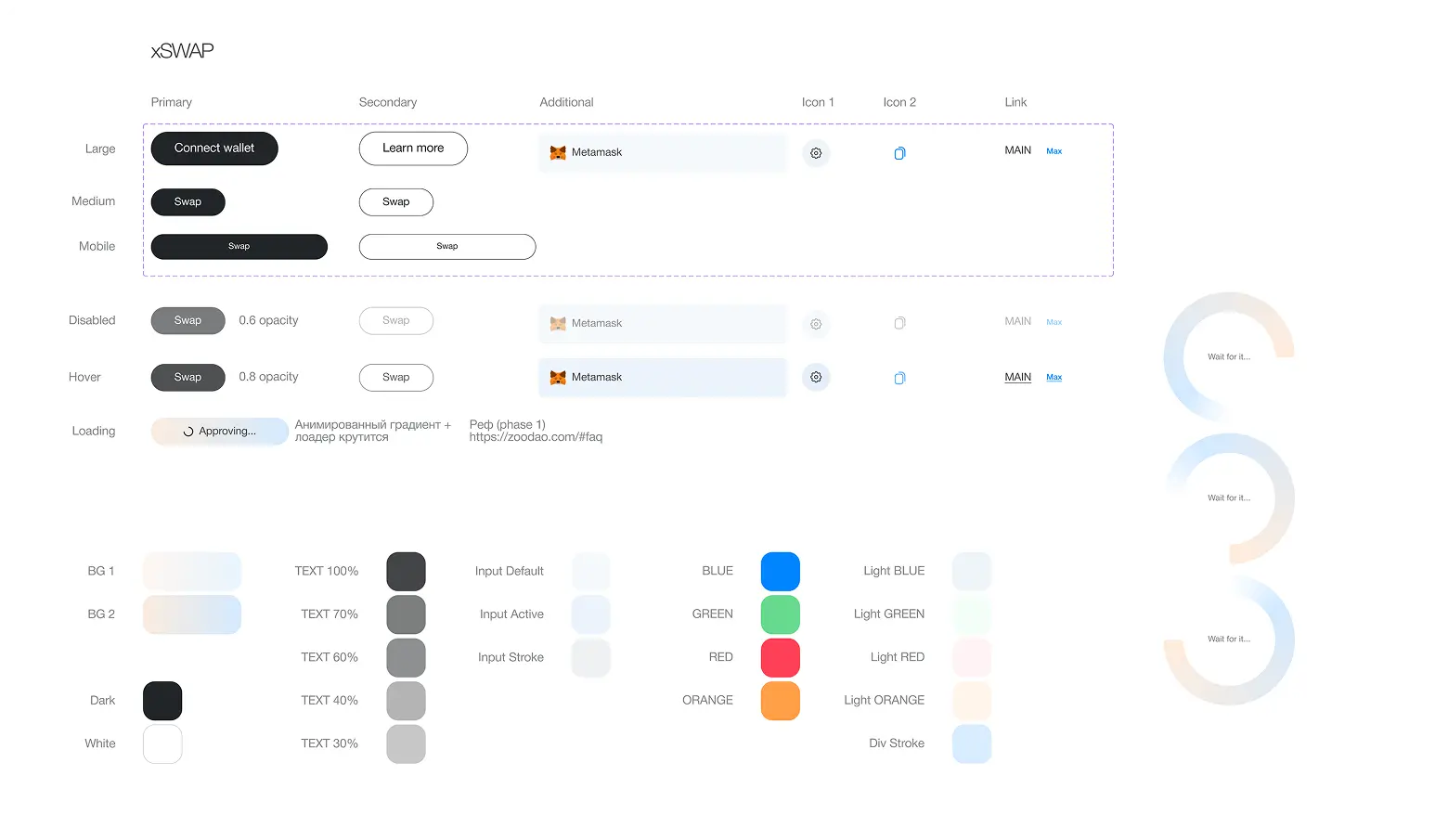The height and width of the screenshot is (840, 1435).
Task: Select the BLUE color swatch
Action: (x=780, y=571)
